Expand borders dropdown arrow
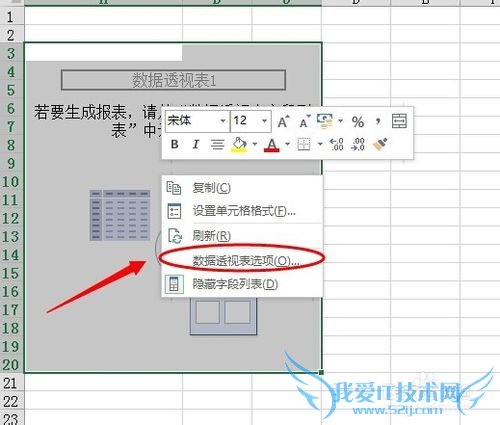This screenshot has height=425, width=500. (x=320, y=144)
